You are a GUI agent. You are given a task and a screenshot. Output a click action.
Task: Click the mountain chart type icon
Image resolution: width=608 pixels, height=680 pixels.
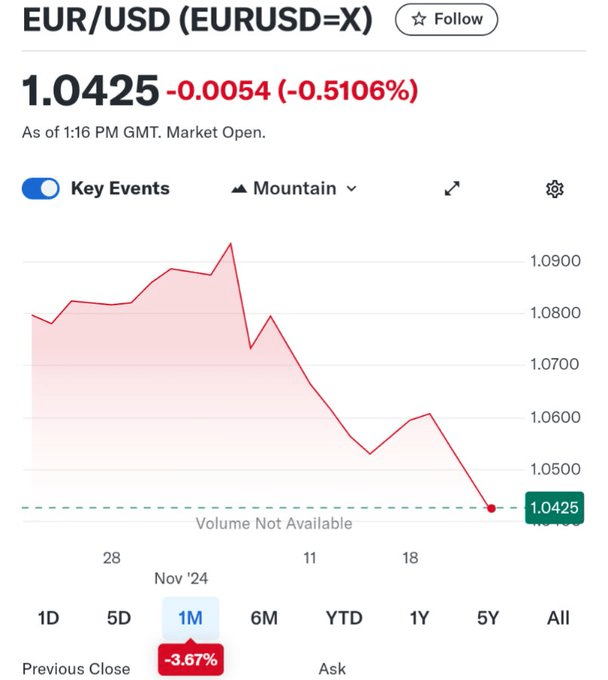pyautogui.click(x=239, y=189)
